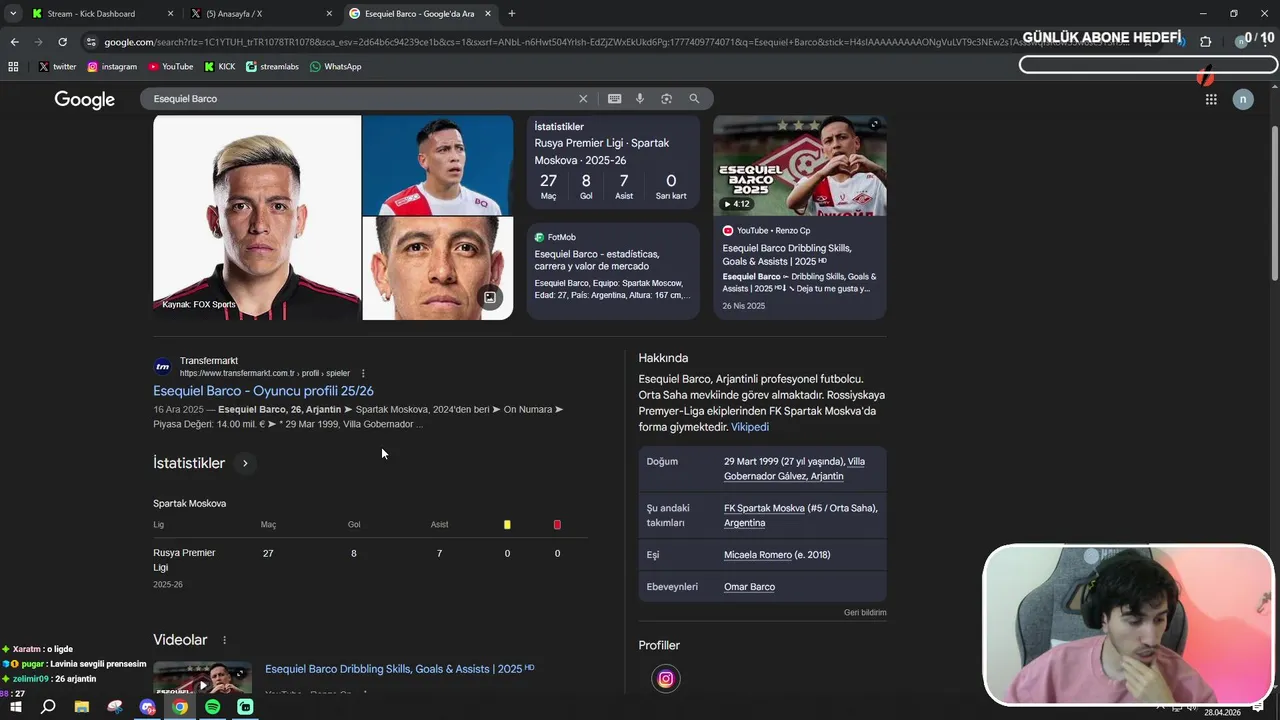Go back to the previous page
1280x720 pixels.
[x=14, y=42]
